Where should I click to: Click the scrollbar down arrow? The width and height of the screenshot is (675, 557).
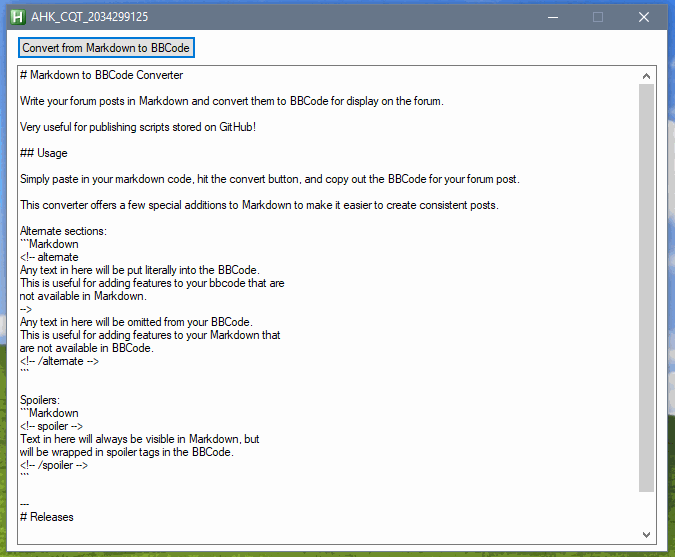(x=646, y=535)
